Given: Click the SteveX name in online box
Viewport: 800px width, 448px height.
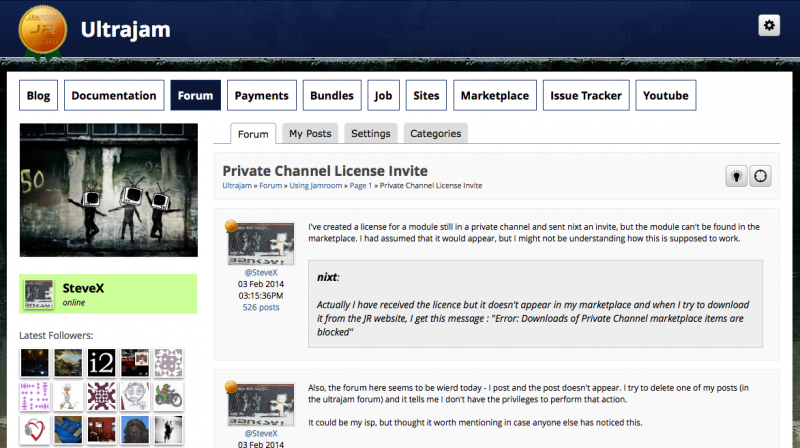Looking at the screenshot, I should tap(83, 288).
